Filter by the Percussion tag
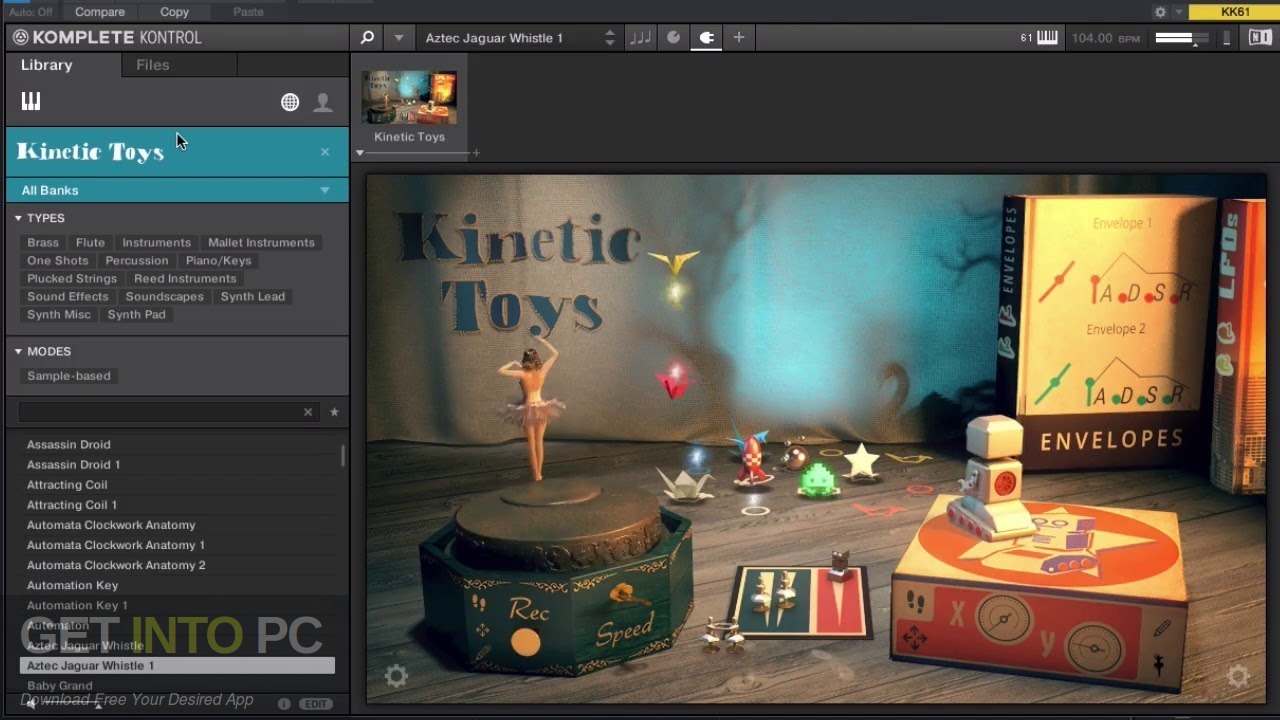This screenshot has height=720, width=1280. (x=137, y=260)
